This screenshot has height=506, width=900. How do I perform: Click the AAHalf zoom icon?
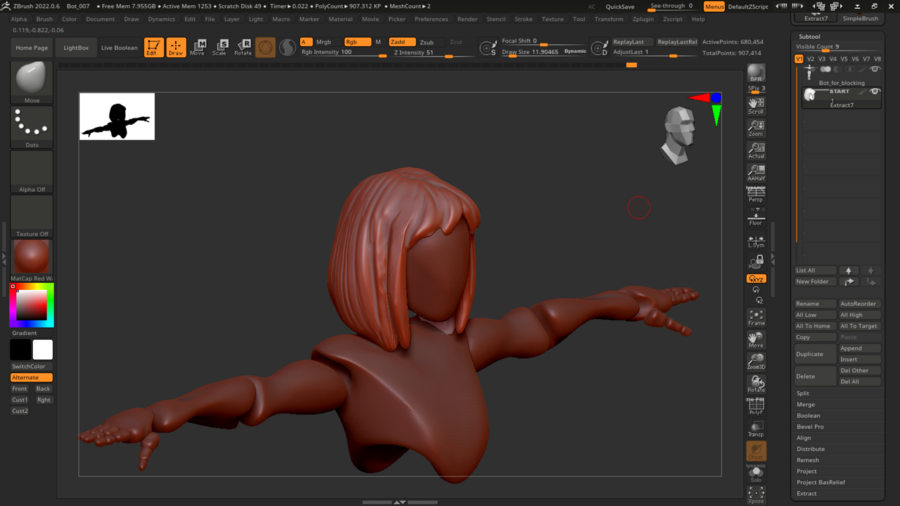[756, 173]
